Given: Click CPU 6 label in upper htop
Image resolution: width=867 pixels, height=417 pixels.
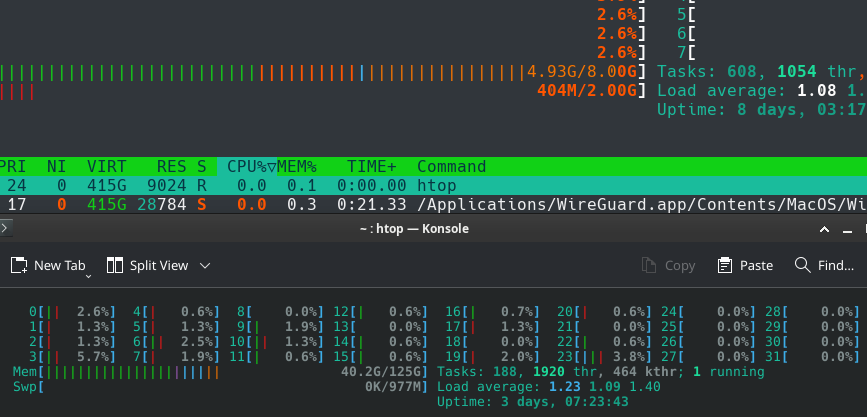Looking at the screenshot, I should pyautogui.click(x=682, y=34).
